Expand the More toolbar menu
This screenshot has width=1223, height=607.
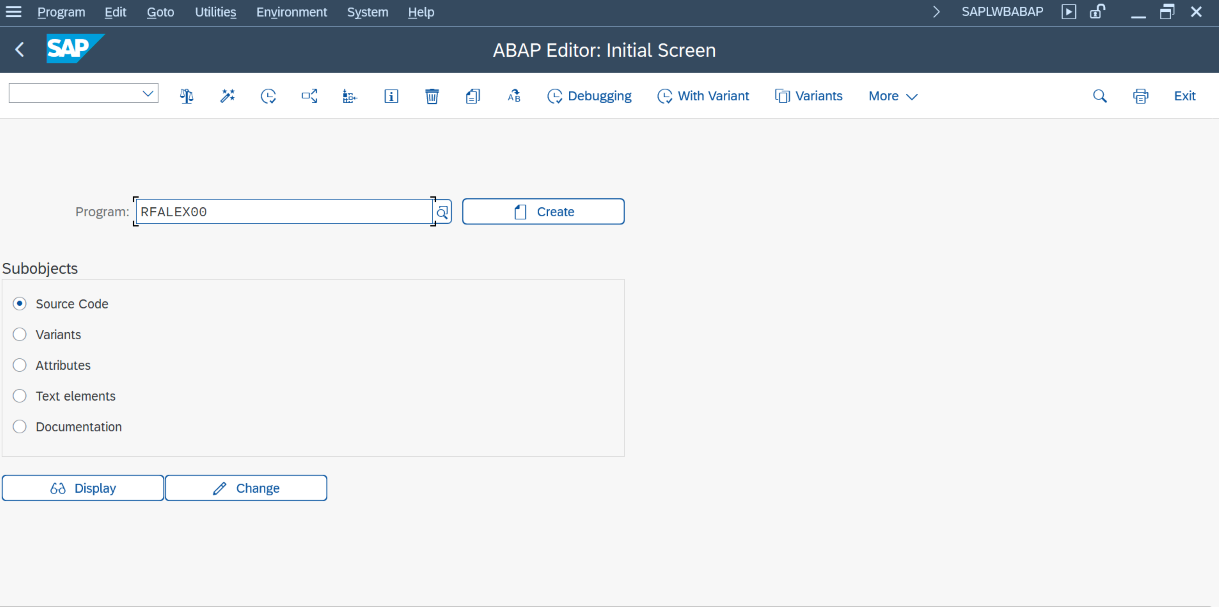(892, 96)
